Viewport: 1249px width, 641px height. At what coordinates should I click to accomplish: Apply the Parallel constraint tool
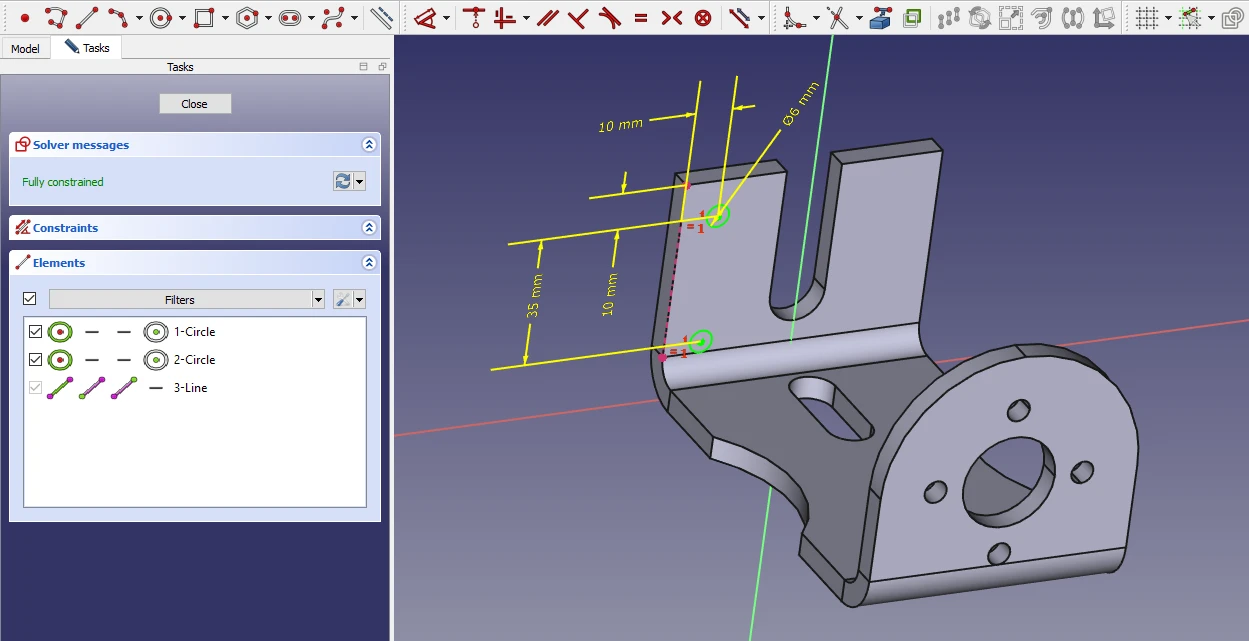tap(546, 17)
